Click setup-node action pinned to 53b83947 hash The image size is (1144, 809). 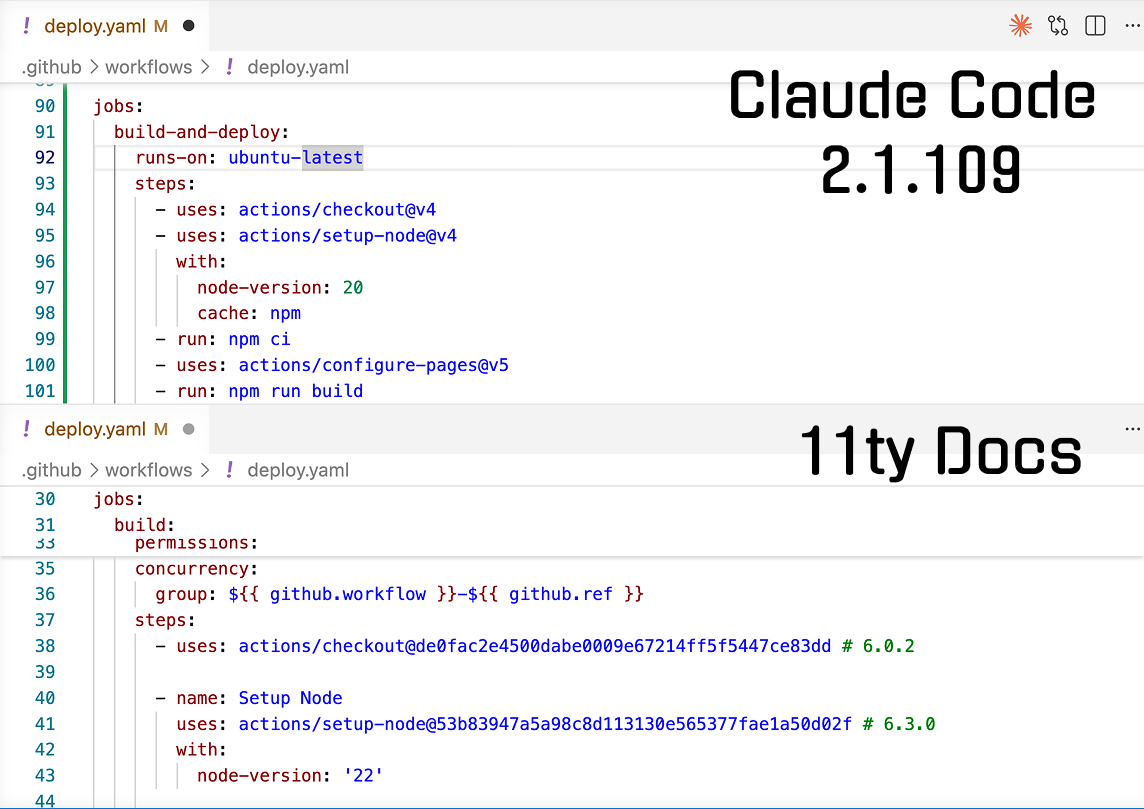click(545, 724)
